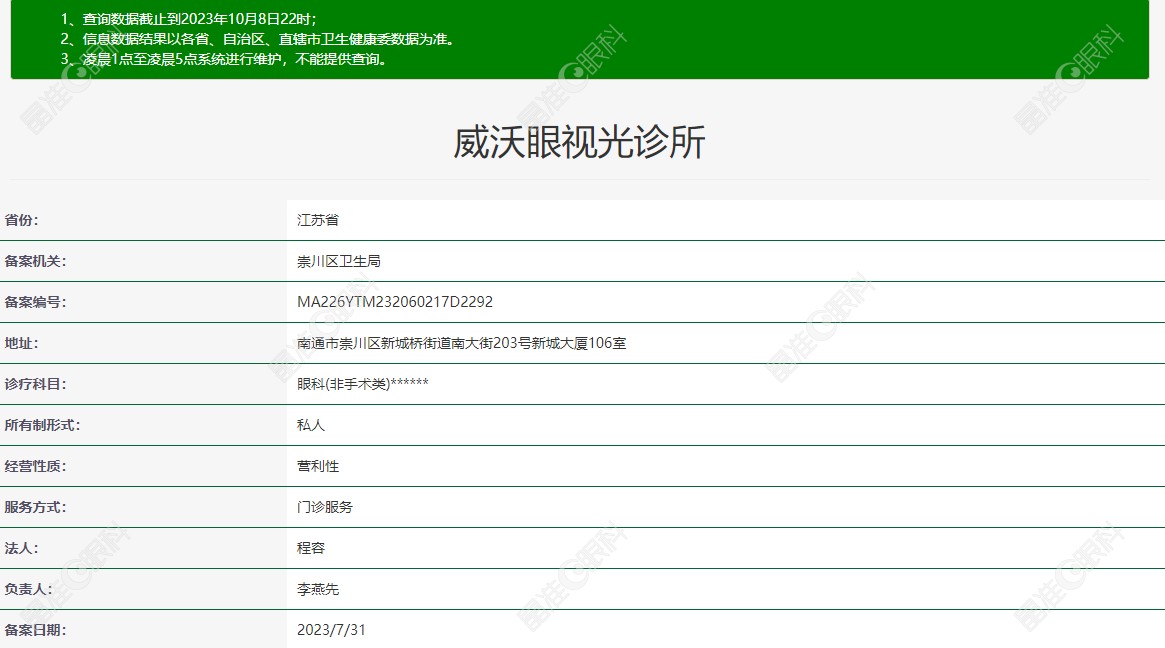Click the filing date 2023/7/31
This screenshot has height=648, width=1165.
point(331,630)
